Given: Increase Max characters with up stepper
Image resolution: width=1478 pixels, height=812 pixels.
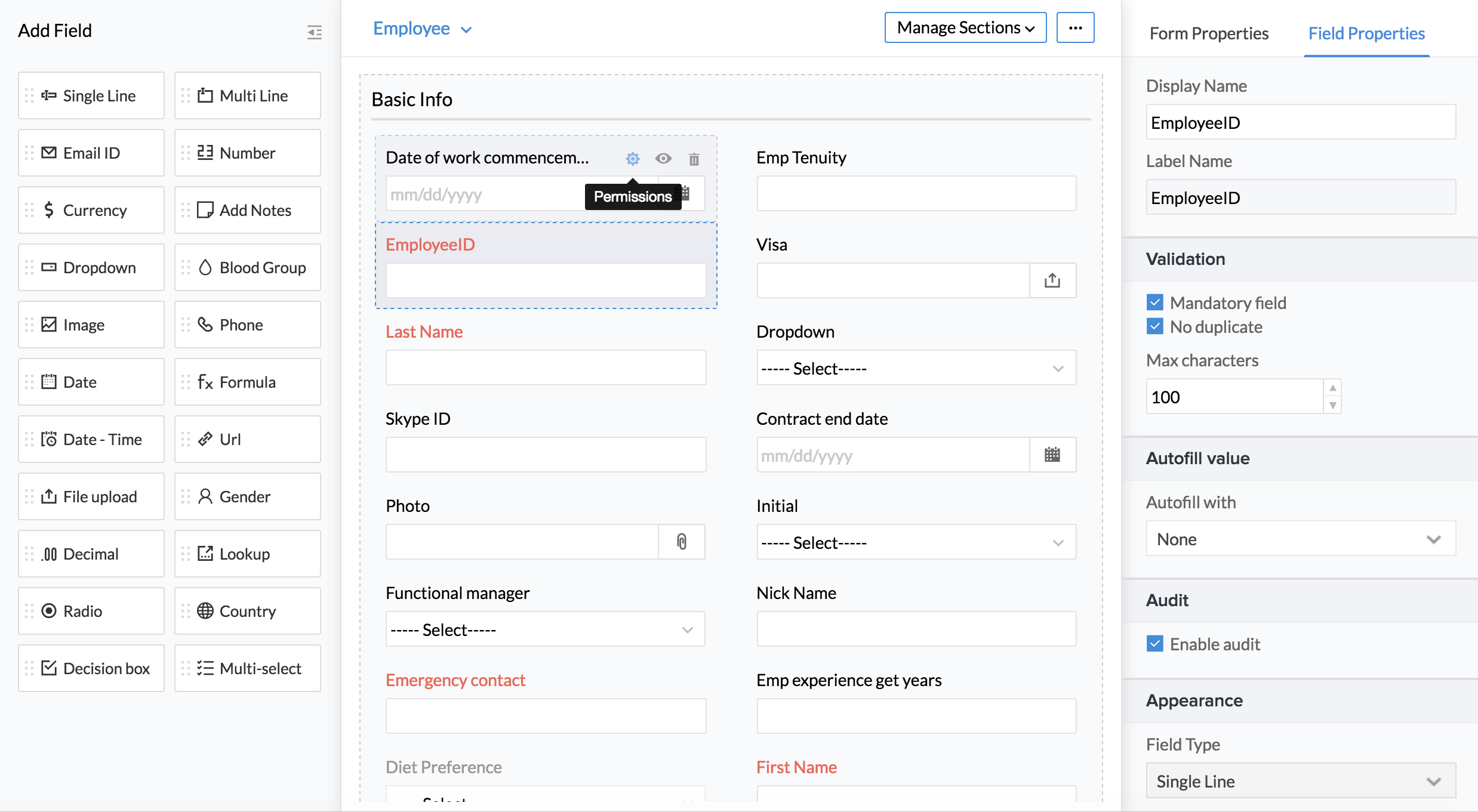Looking at the screenshot, I should pyautogui.click(x=1332, y=388).
